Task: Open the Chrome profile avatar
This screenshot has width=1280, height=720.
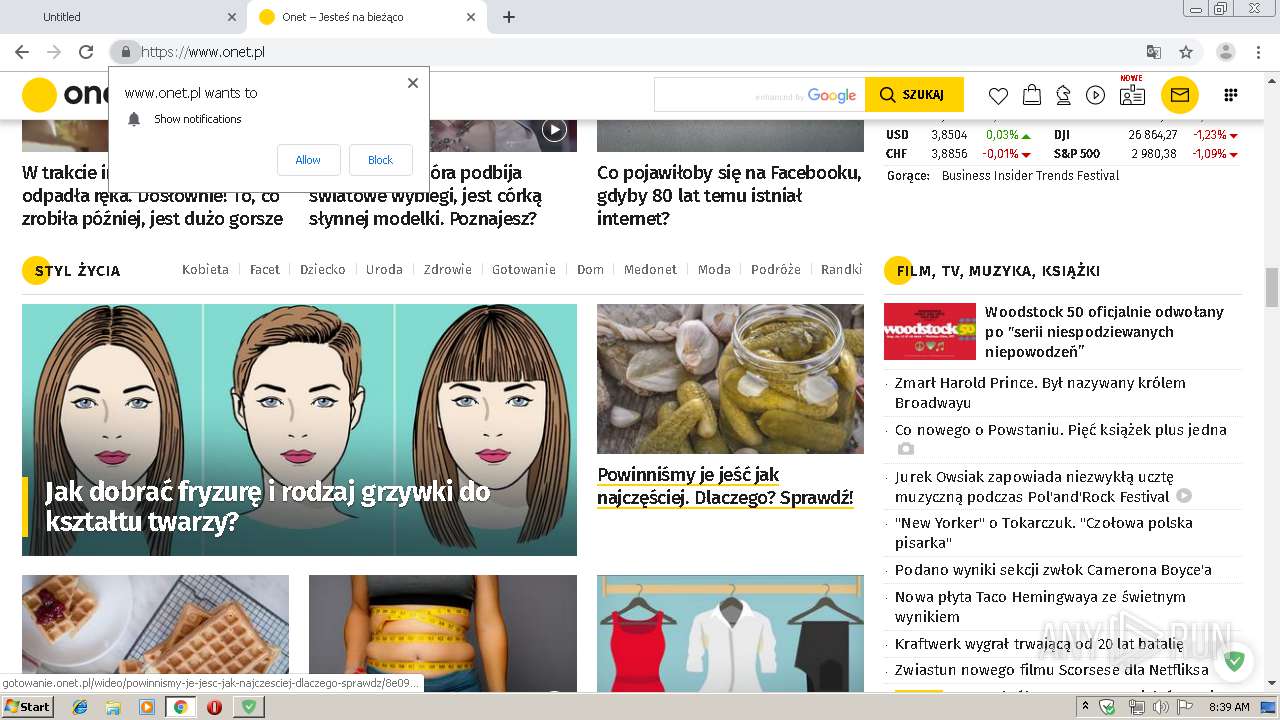Action: pyautogui.click(x=1226, y=52)
